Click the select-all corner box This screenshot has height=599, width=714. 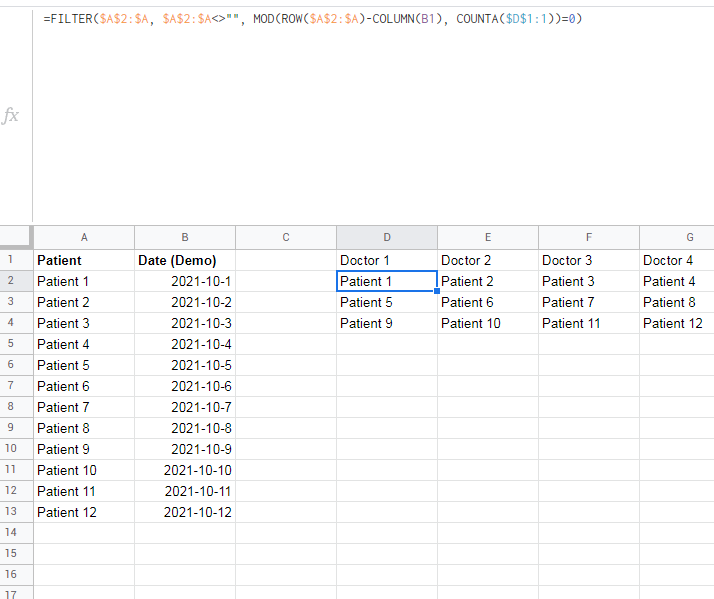pos(16,237)
